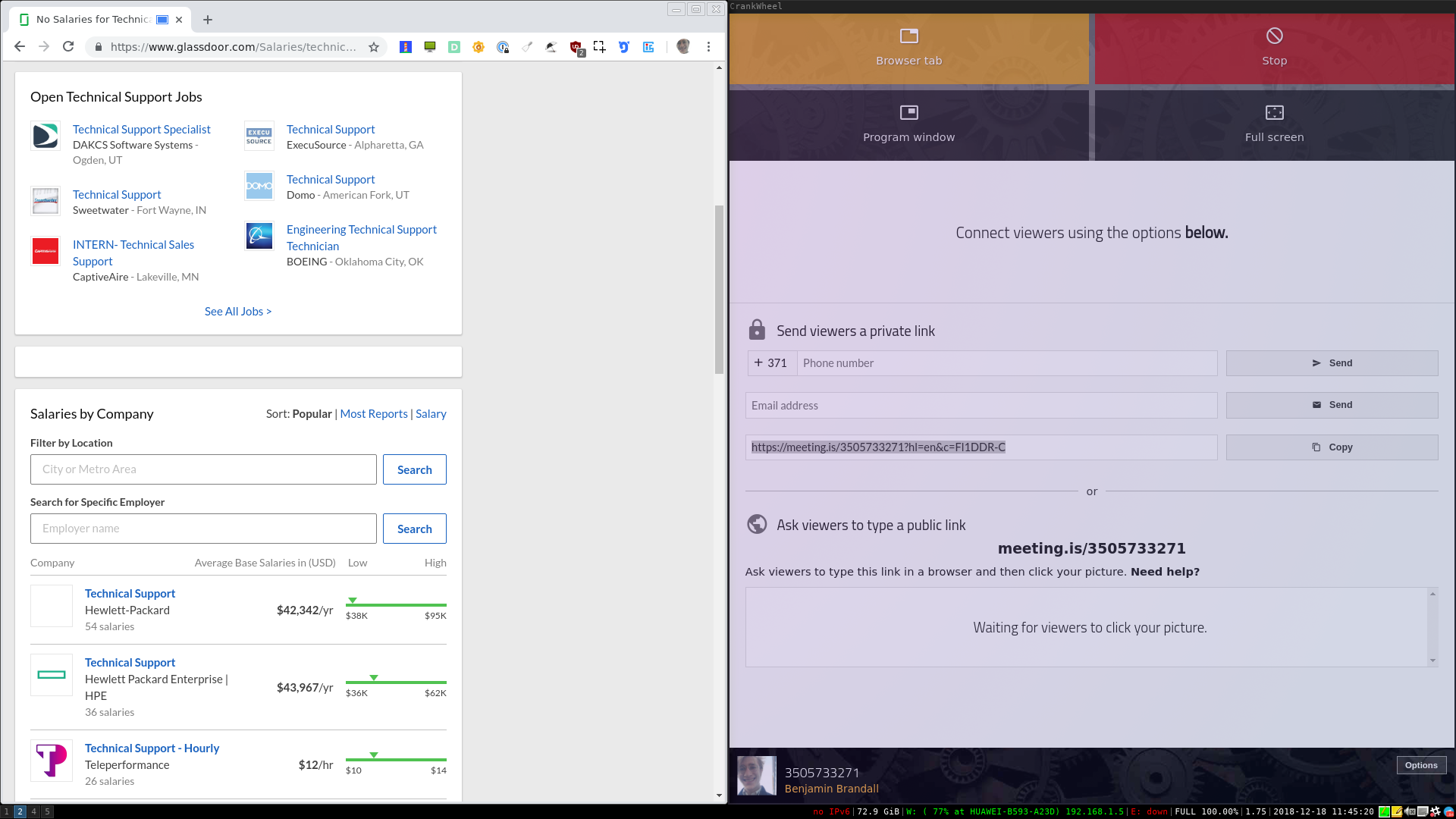1456x819 pixels.
Task: Share a Browser tab in CrankWheel
Action: pyautogui.click(x=908, y=49)
